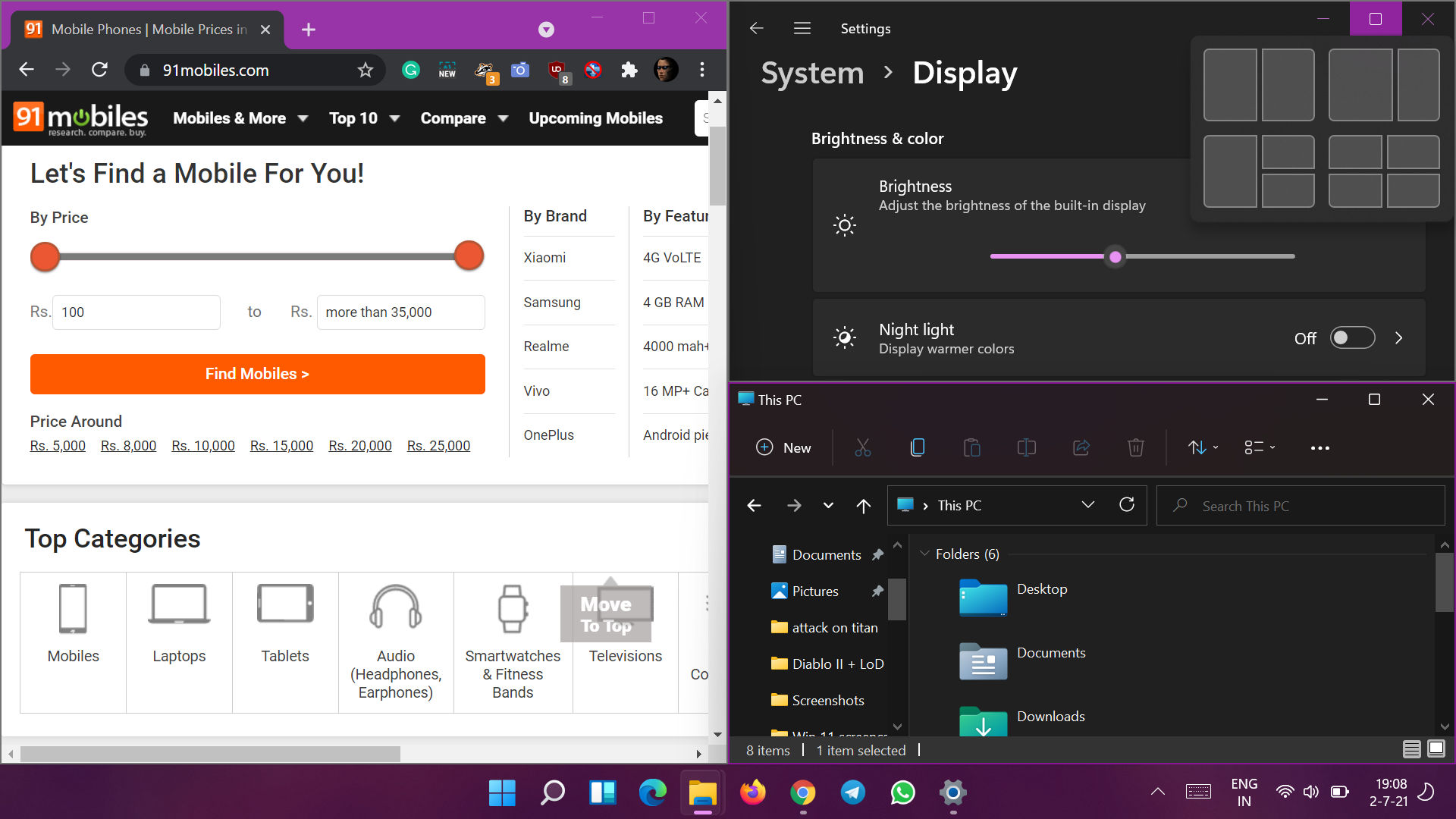1456x819 pixels.
Task: Open Microsoft Edge from the taskbar
Action: 652,792
